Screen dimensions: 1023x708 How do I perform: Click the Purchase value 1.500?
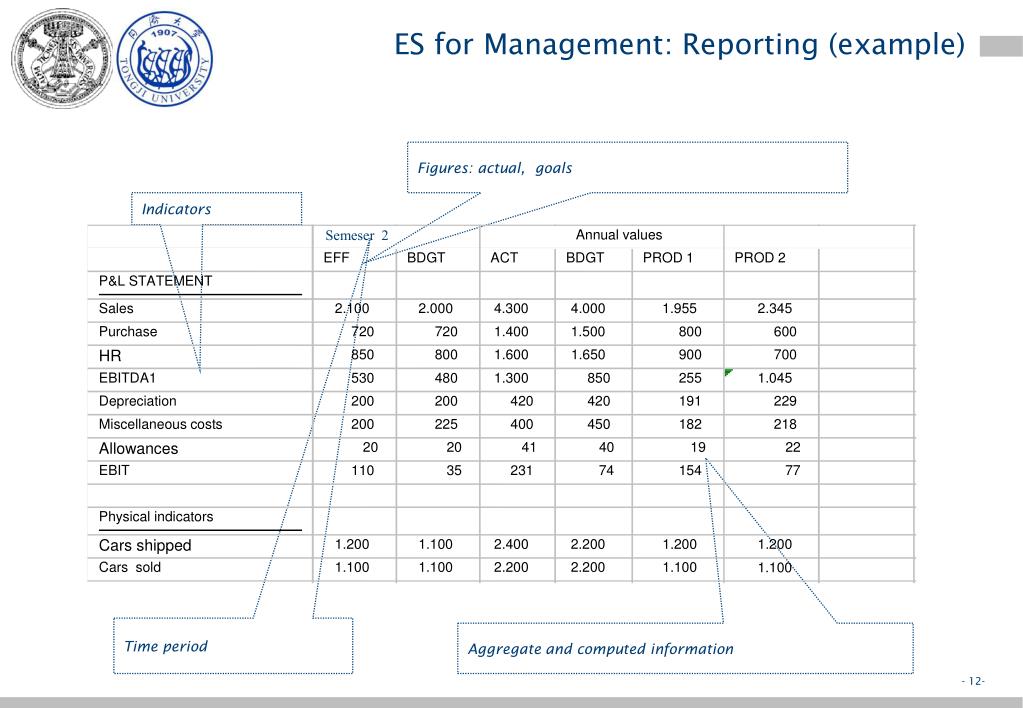click(588, 331)
